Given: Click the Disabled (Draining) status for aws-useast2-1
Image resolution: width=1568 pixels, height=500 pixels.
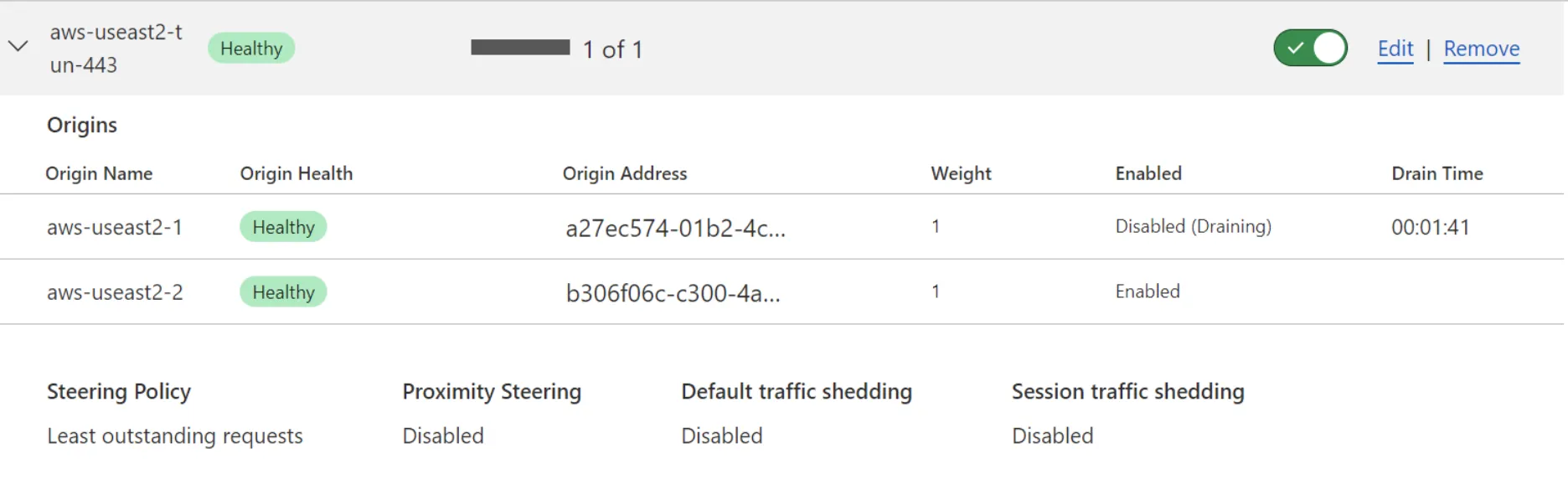Looking at the screenshot, I should [1192, 226].
